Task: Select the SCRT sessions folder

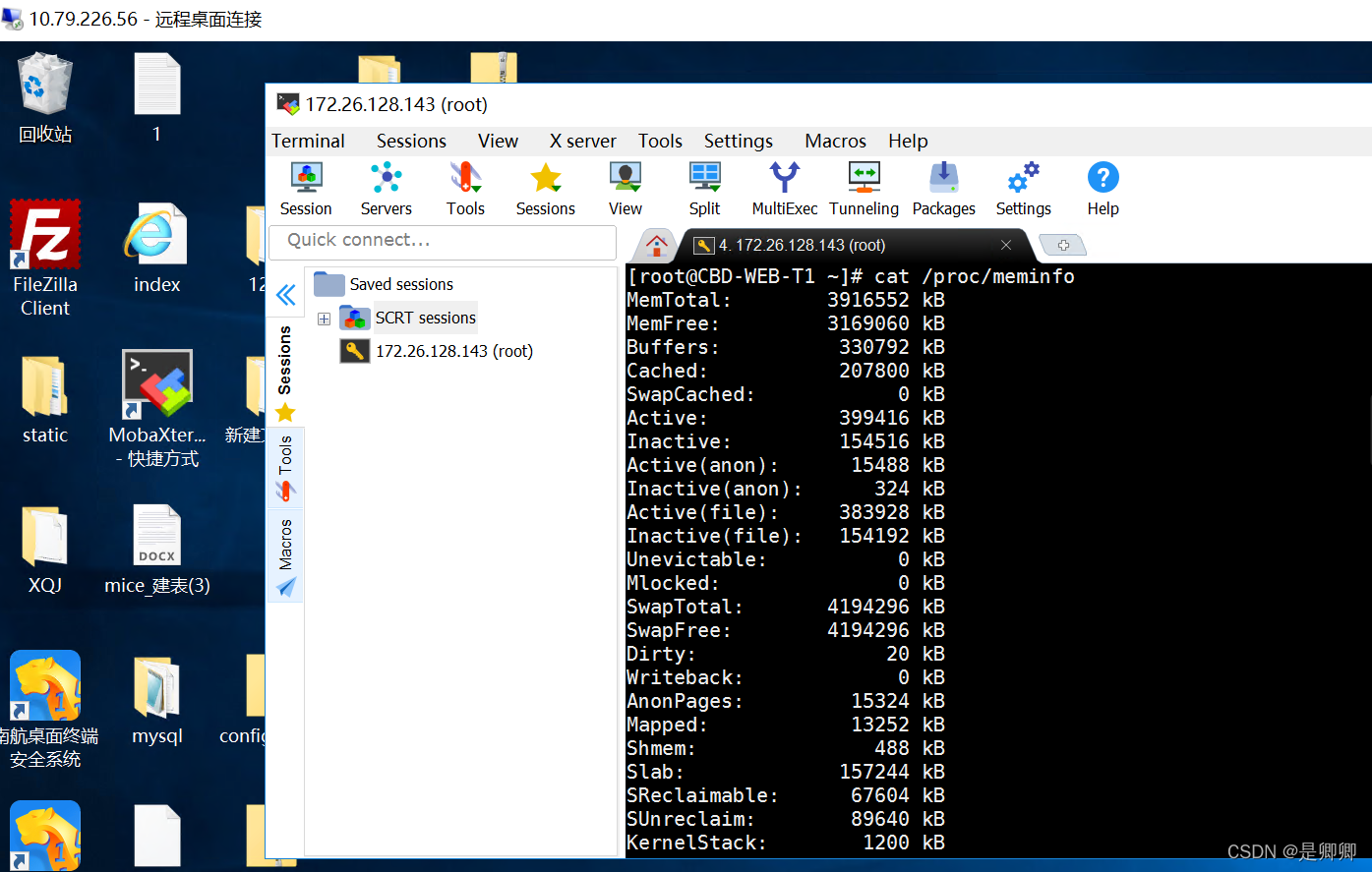Action: 407,318
